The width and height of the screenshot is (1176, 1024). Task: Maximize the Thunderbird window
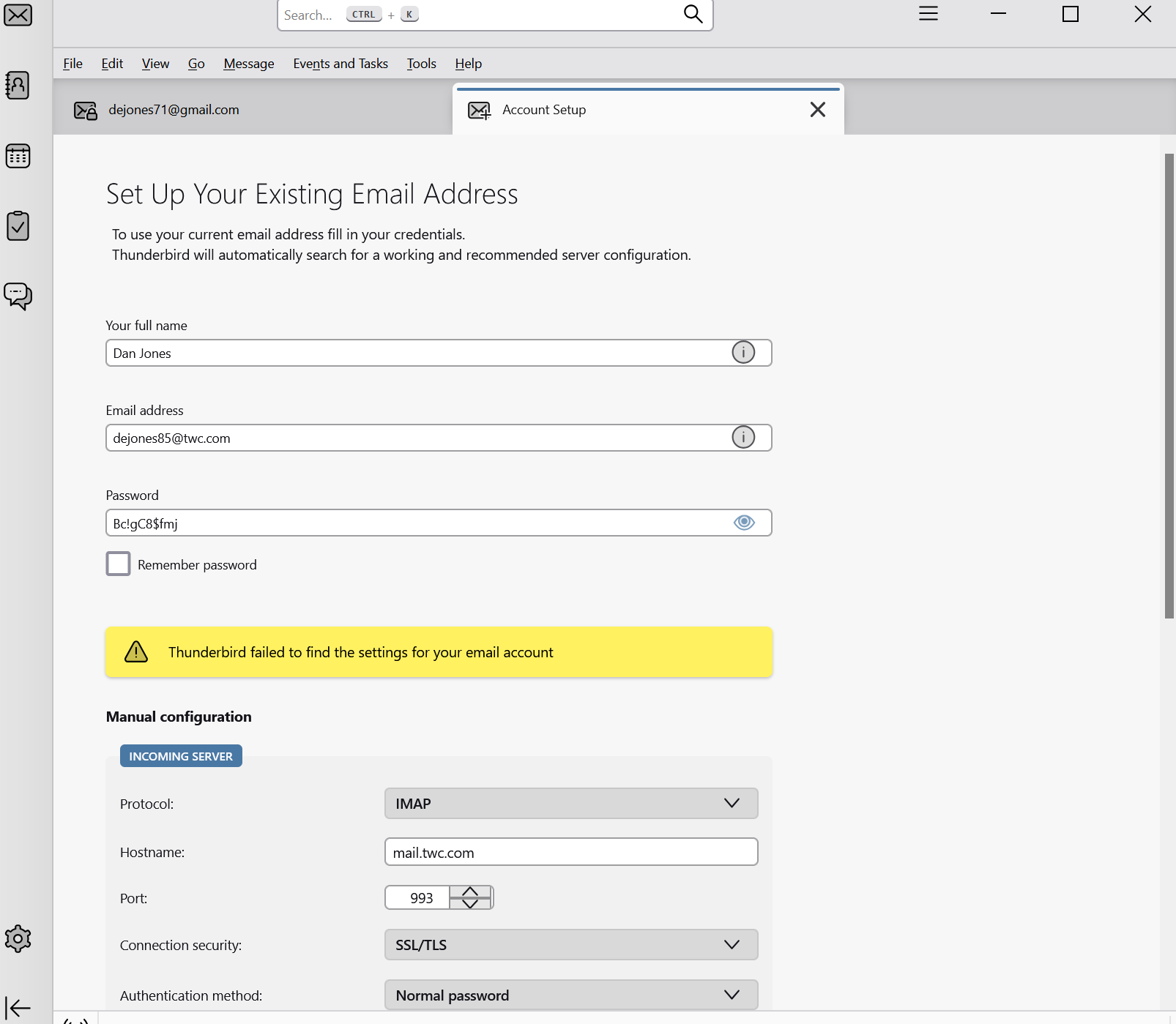[x=1071, y=14]
